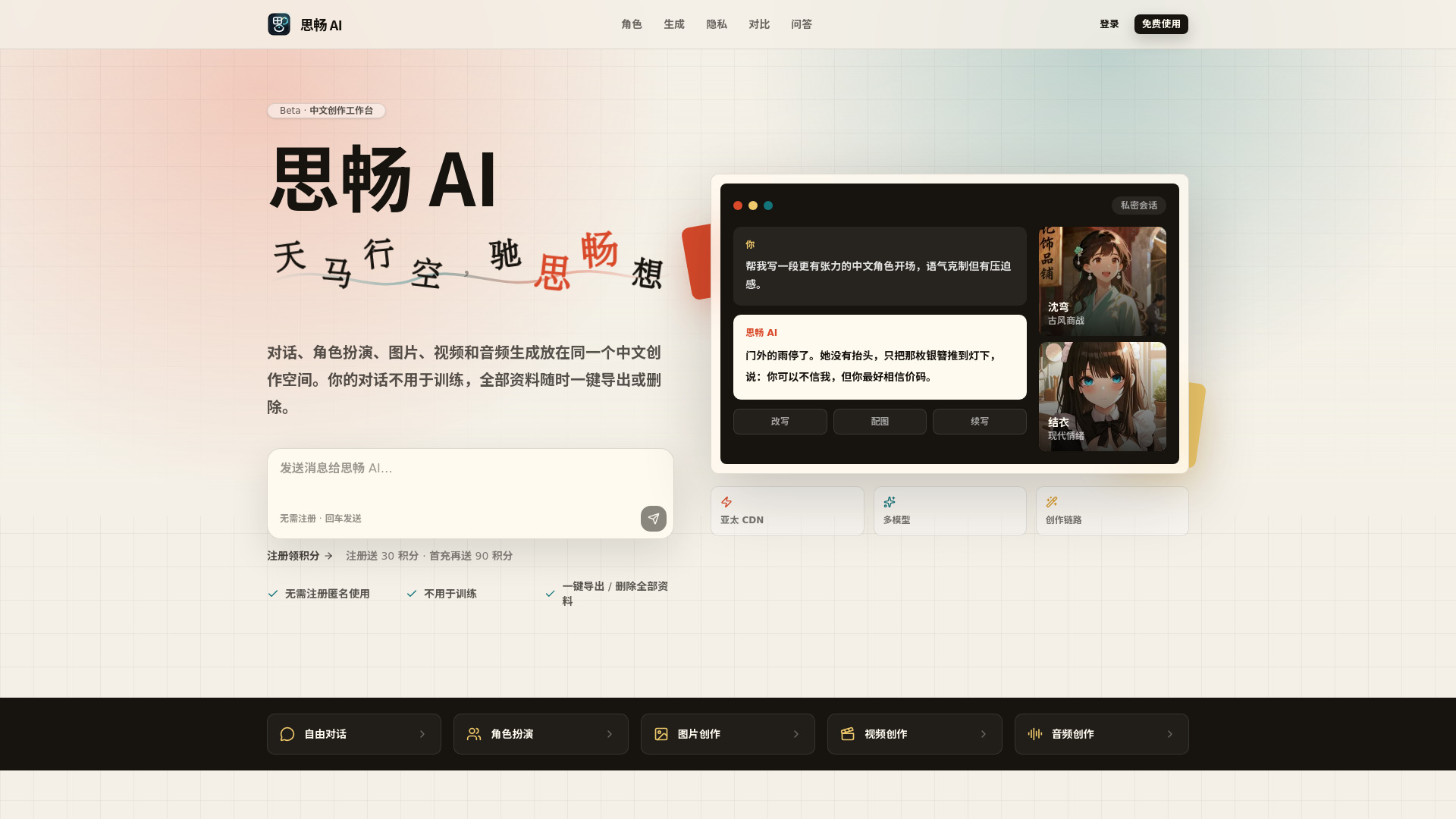Open the 自由对话 chevron arrow
This screenshot has width=1456, height=819.
pos(422,734)
